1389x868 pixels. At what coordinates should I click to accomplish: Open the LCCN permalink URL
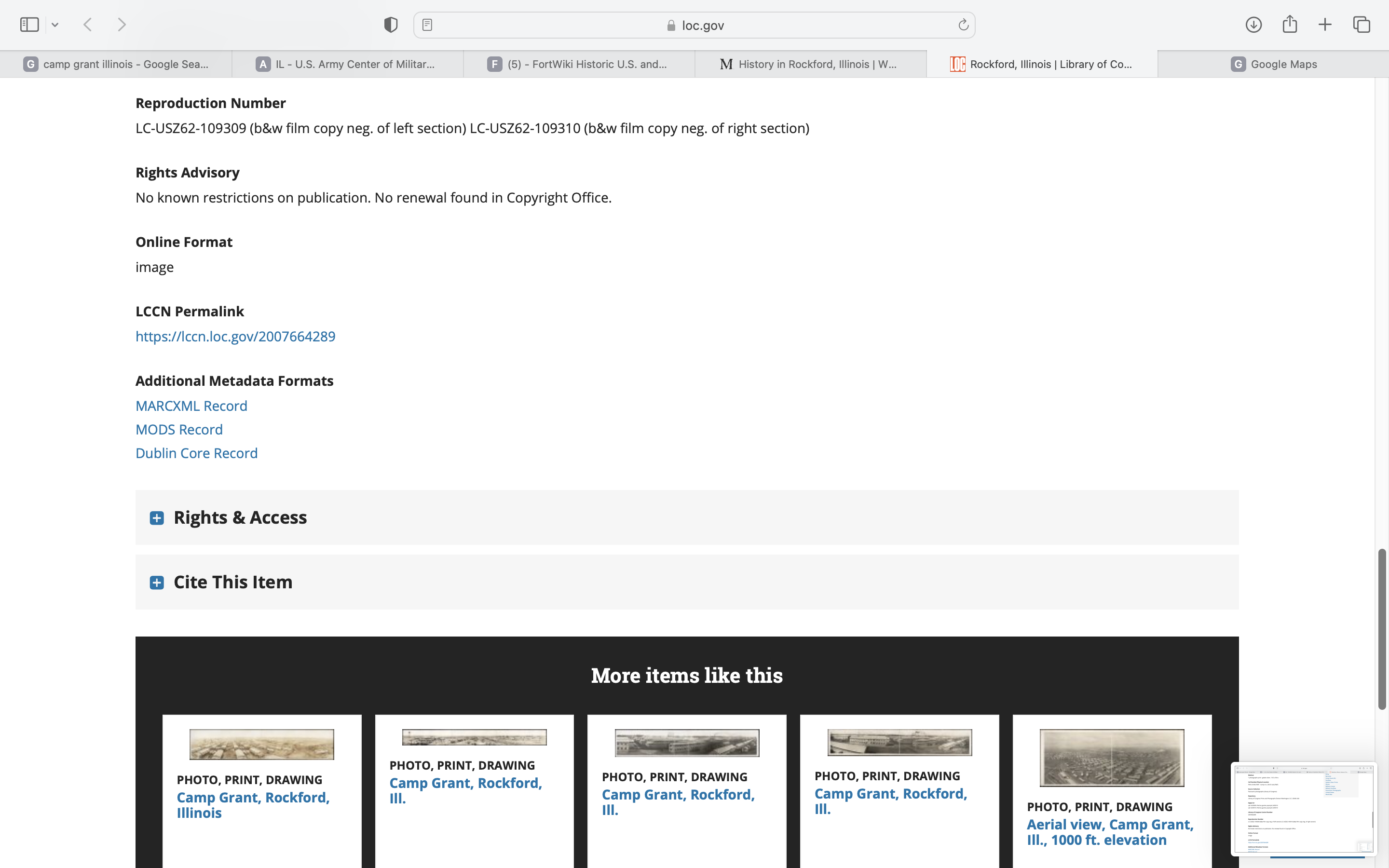[235, 337]
